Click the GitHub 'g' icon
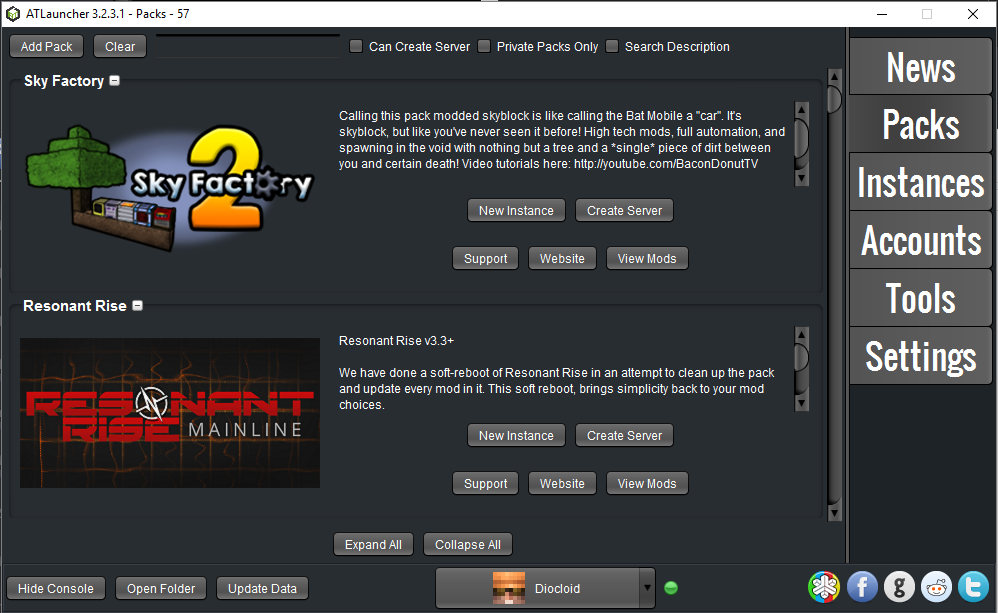 coord(899,587)
